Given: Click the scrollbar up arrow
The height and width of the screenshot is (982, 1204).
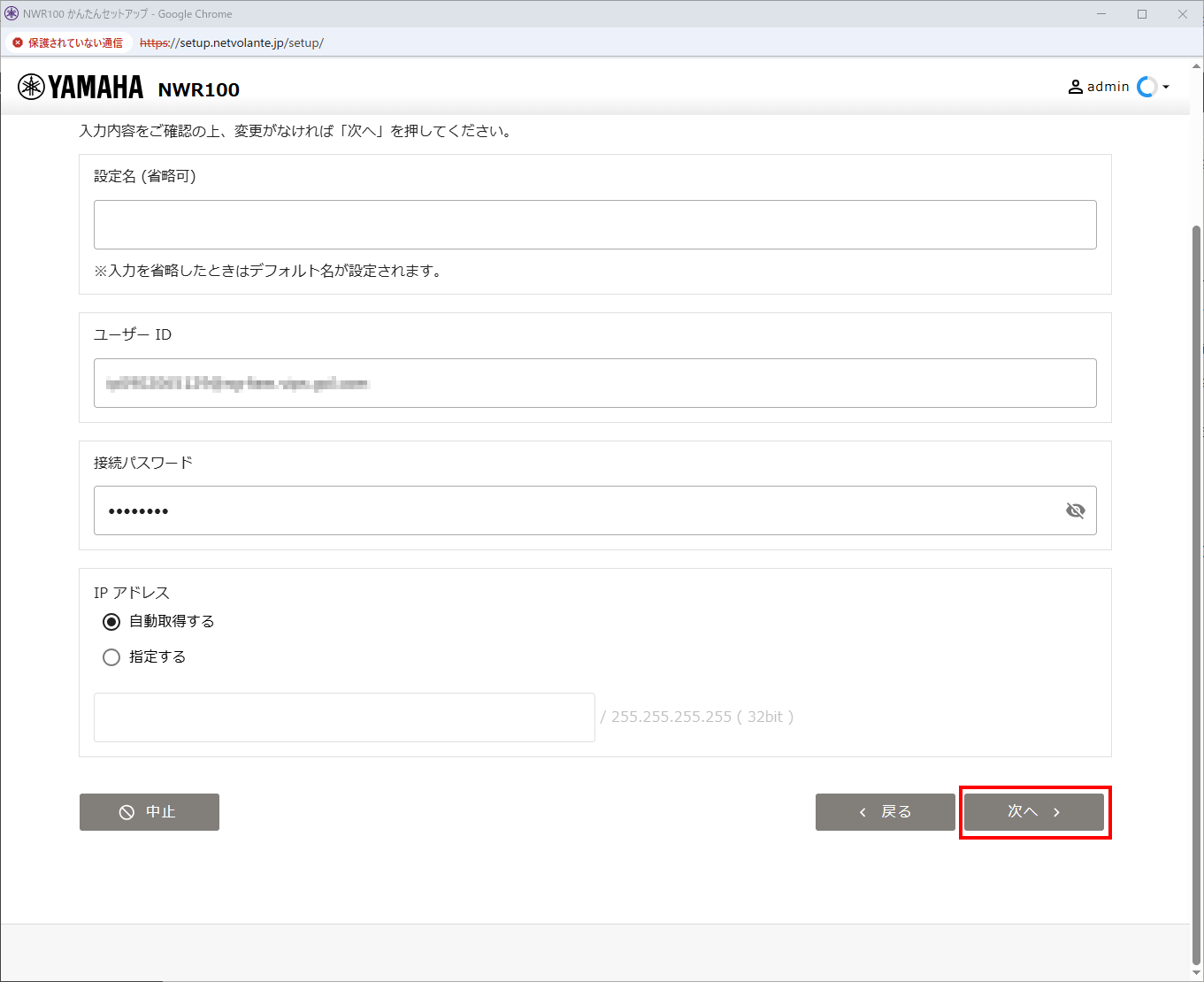Looking at the screenshot, I should click(1197, 66).
